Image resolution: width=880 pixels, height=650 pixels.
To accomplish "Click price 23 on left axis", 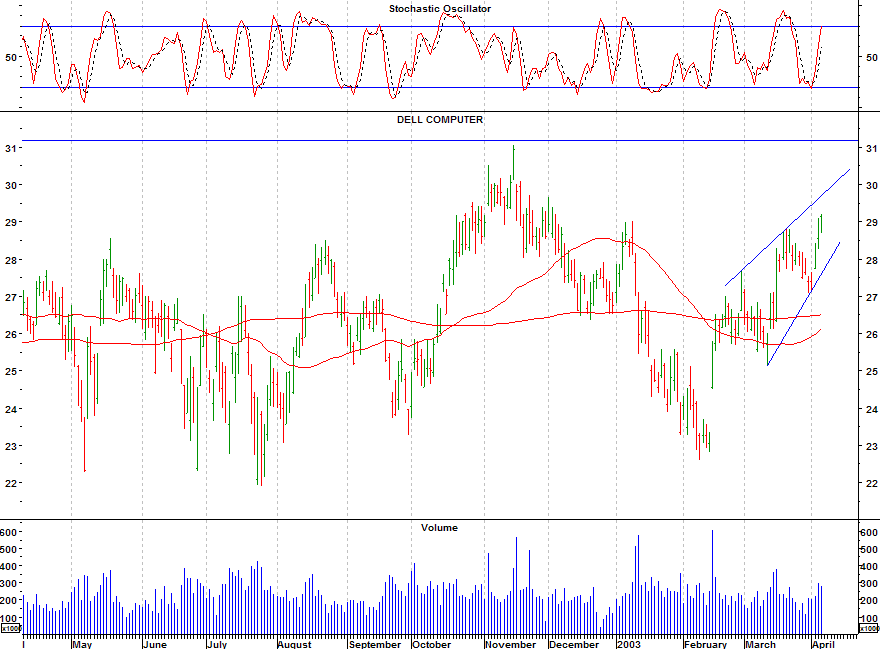I will point(11,446).
